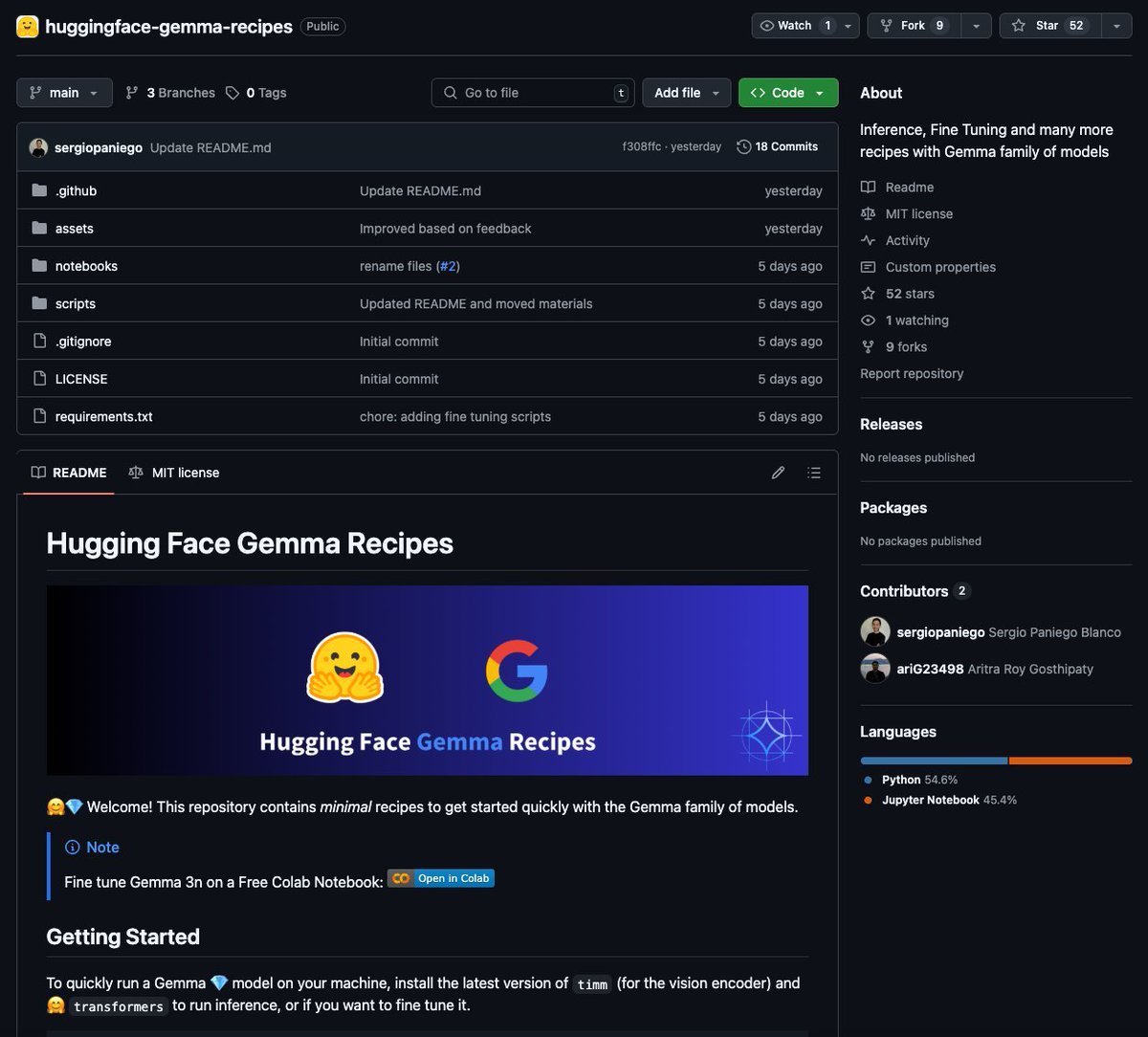Click the clock history icon beside 18 Commits
Image resolution: width=1148 pixels, height=1037 pixels.
pyautogui.click(x=743, y=146)
